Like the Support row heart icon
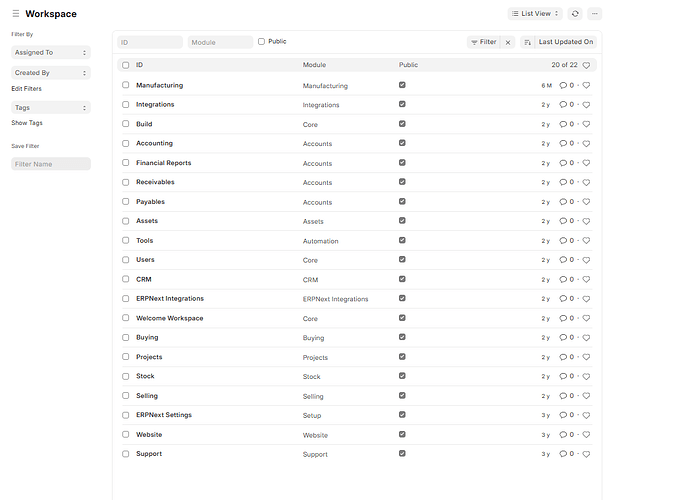 pos(586,454)
